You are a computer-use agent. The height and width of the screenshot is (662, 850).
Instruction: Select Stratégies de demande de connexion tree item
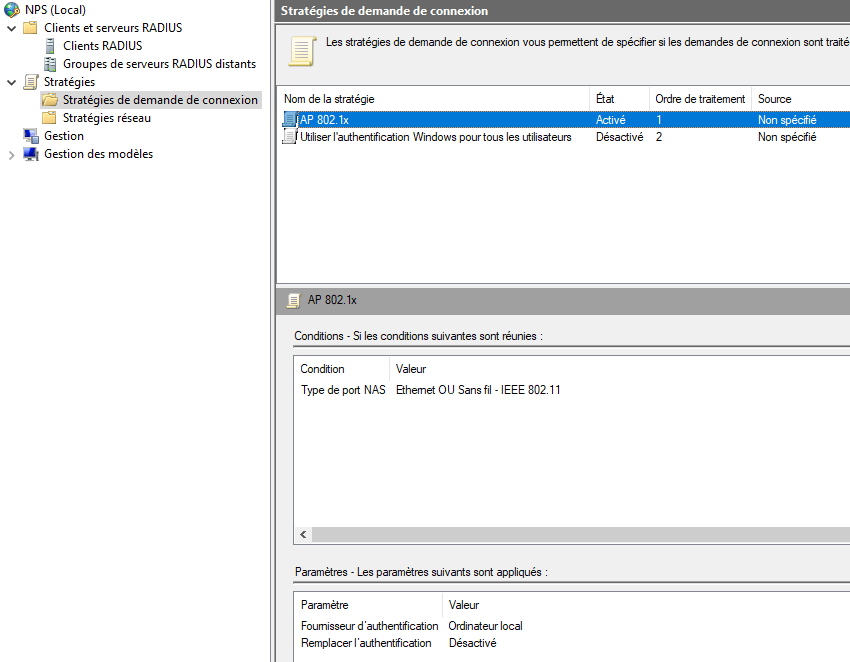[x=160, y=100]
